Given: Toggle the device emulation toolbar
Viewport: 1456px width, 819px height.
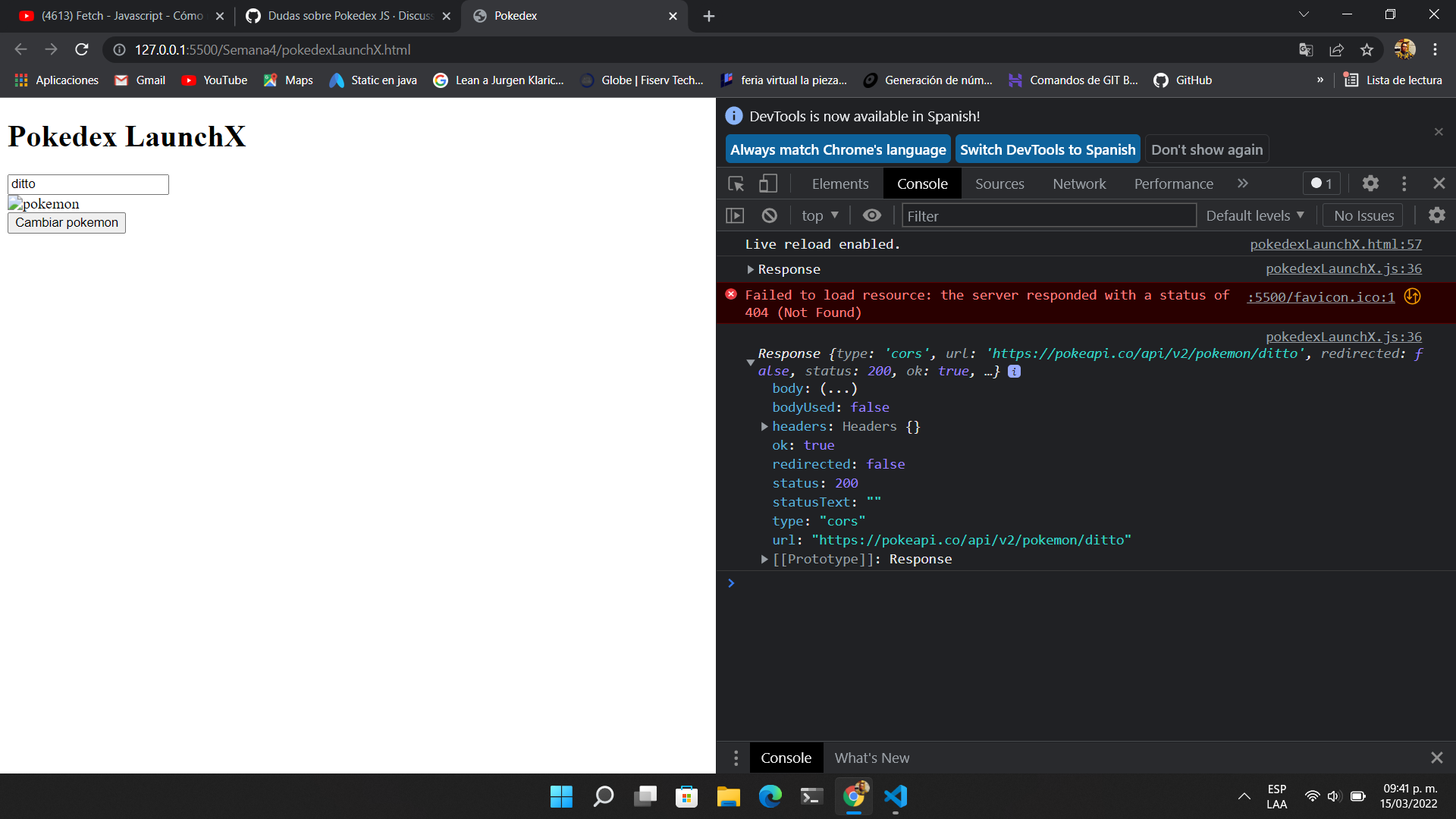Looking at the screenshot, I should coord(768,184).
